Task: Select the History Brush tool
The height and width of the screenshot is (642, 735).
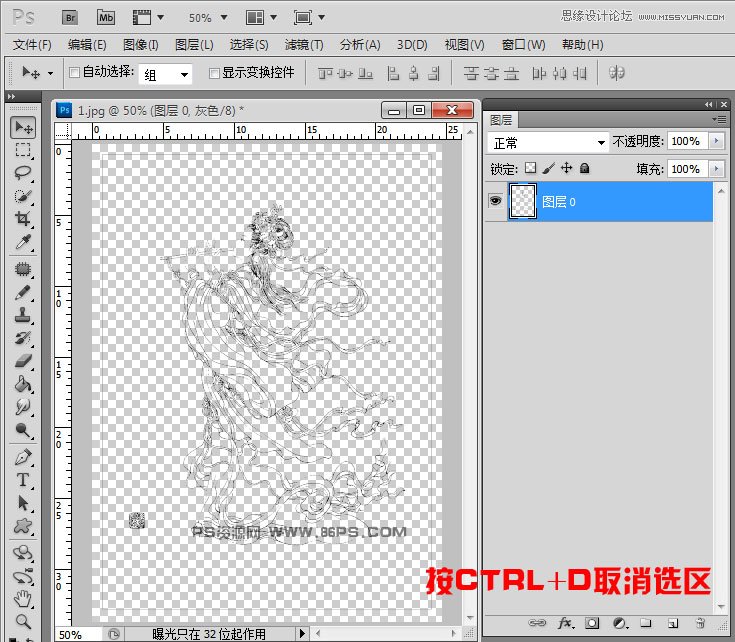Action: pyautogui.click(x=23, y=338)
